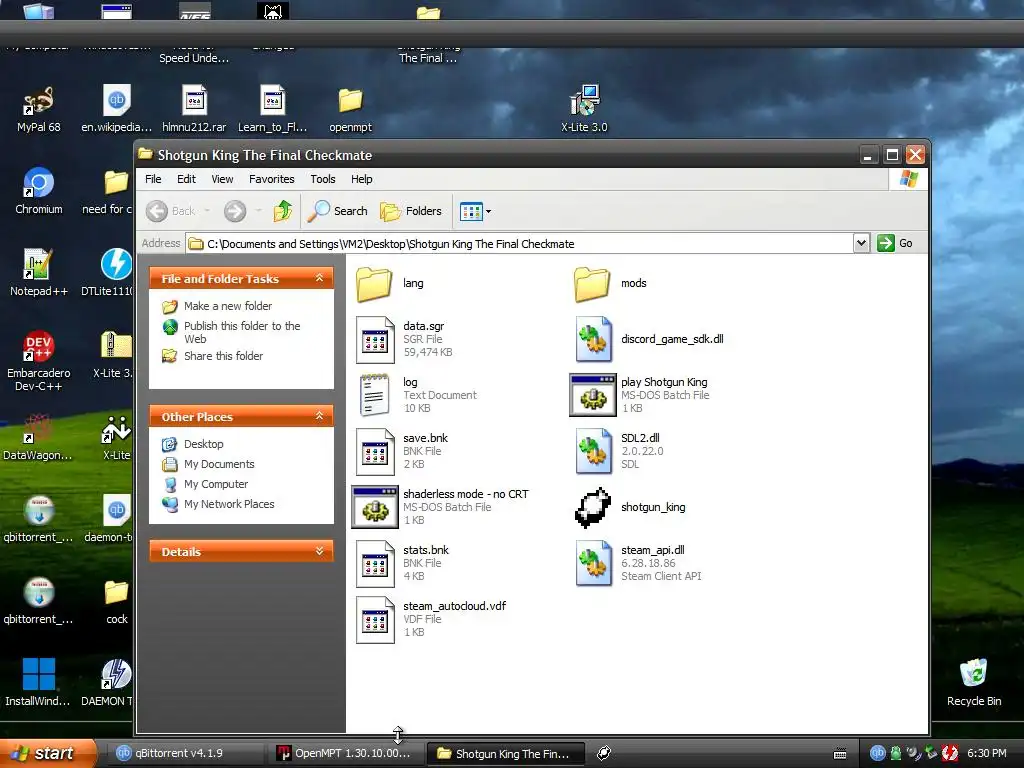Open the File menu

(x=153, y=179)
